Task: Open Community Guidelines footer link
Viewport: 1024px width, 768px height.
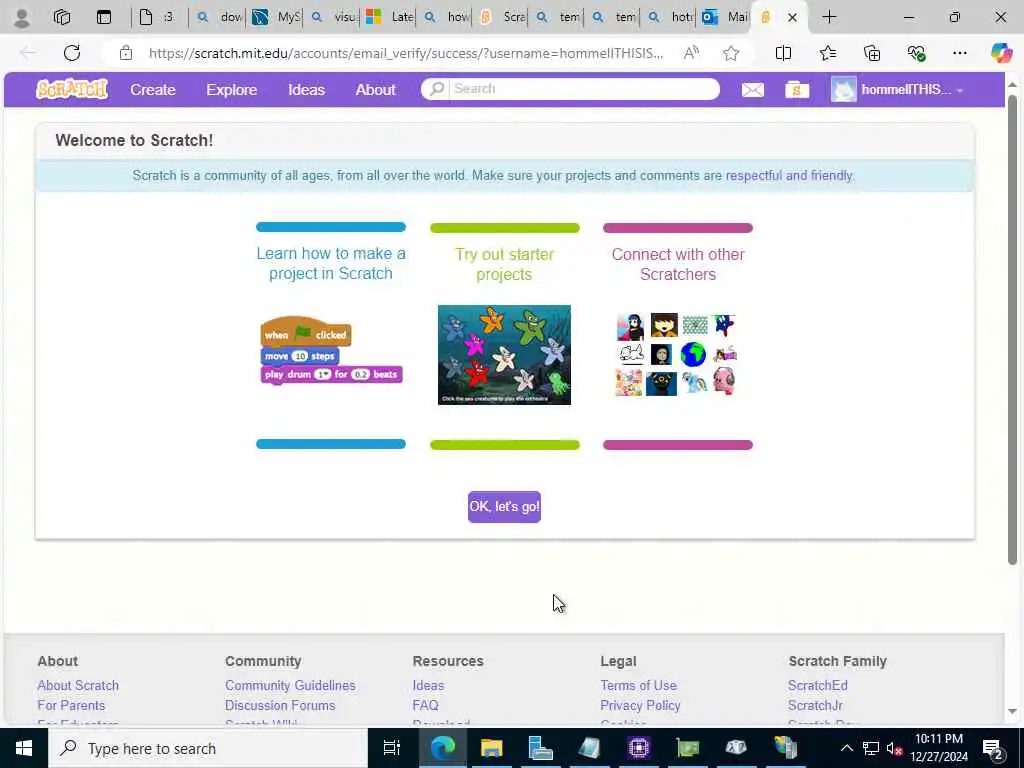Action: point(291,685)
